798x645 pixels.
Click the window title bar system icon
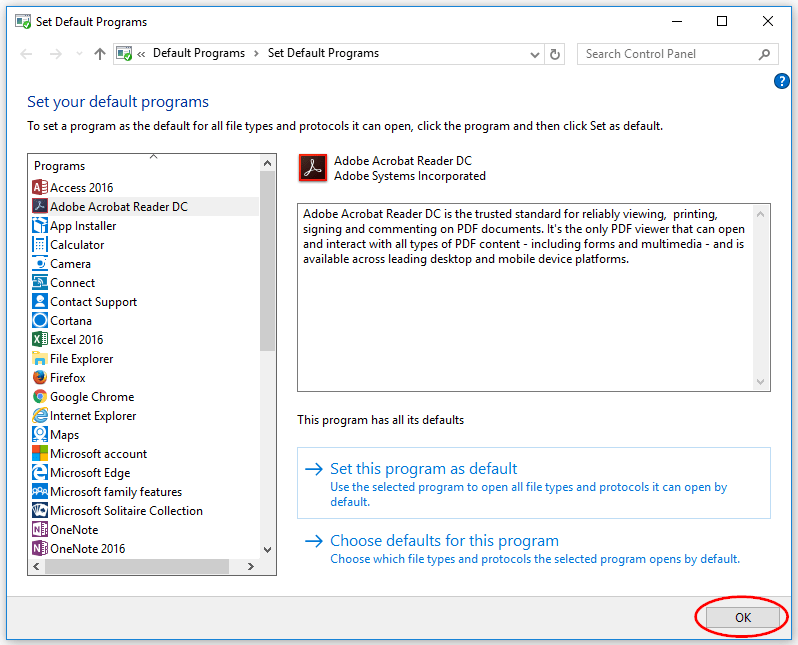pos(22,21)
